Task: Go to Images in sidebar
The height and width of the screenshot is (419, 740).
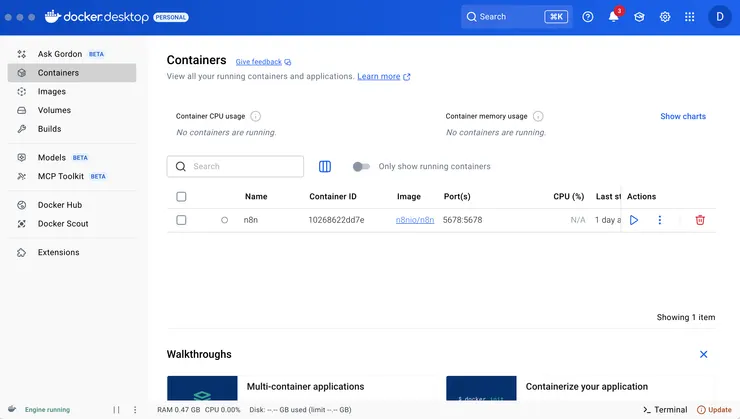Action: (x=72, y=92)
